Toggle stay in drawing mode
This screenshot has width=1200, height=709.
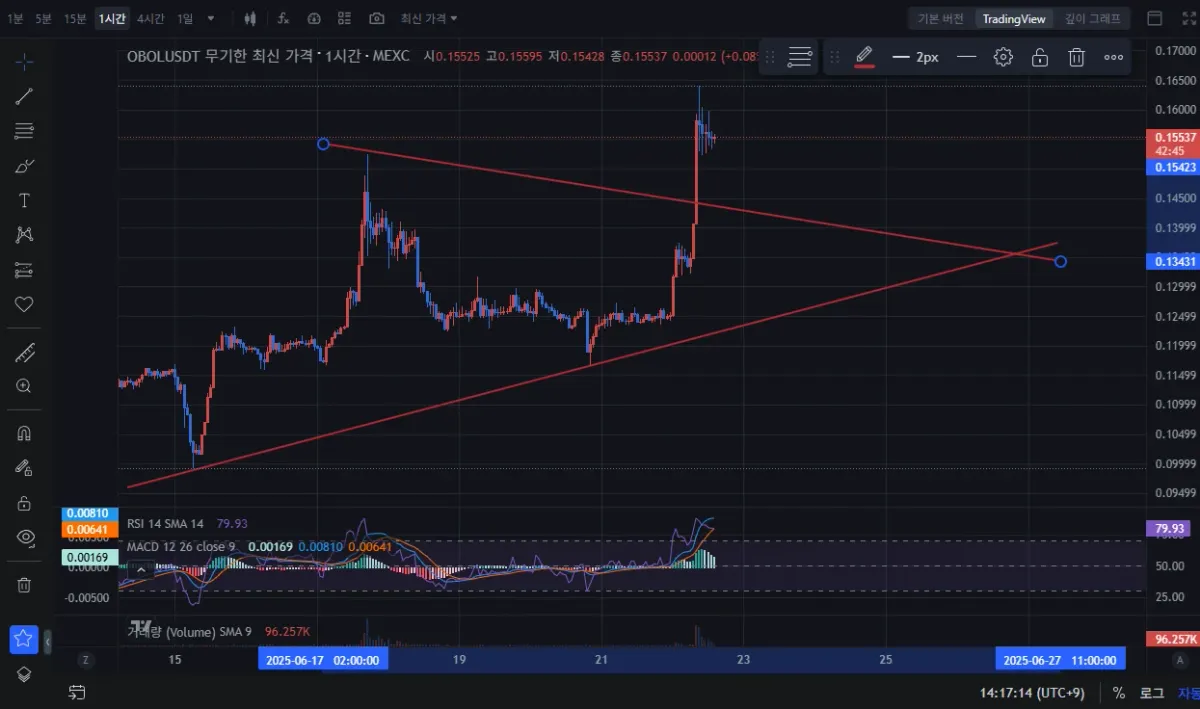coord(24,468)
